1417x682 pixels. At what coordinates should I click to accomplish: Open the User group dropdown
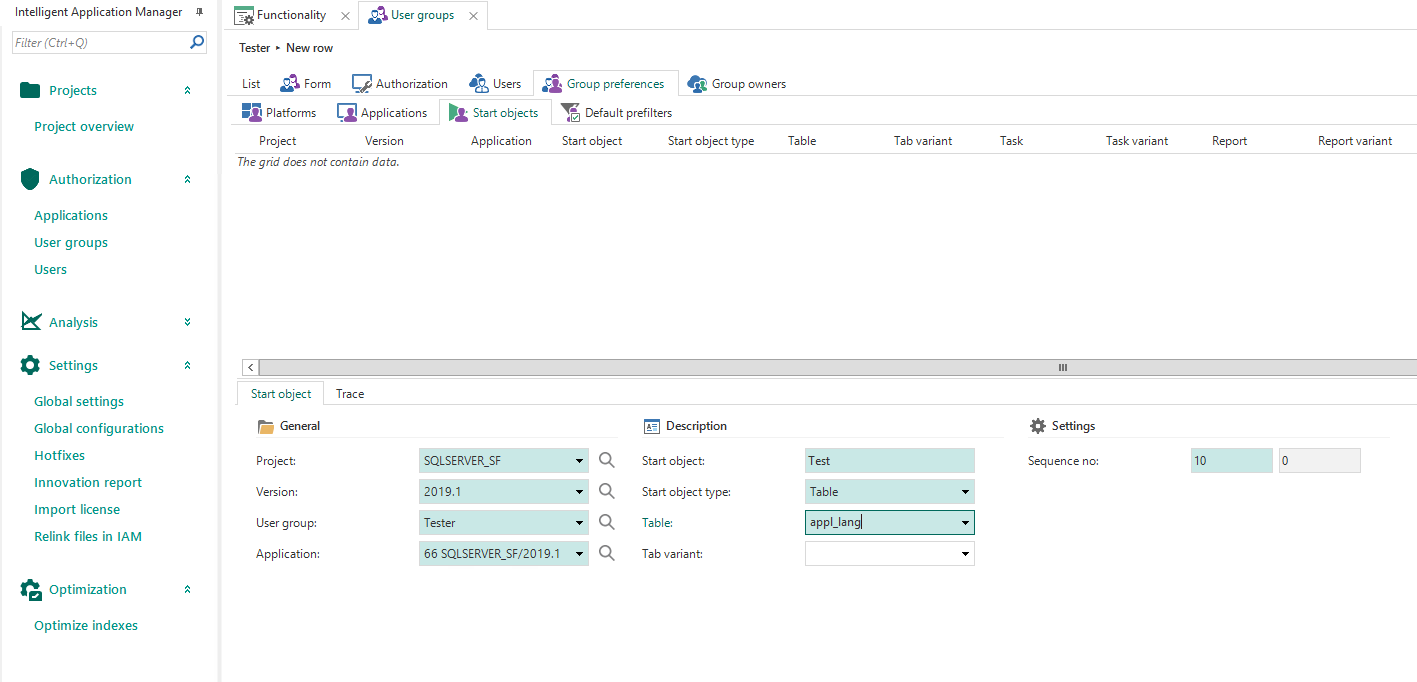[580, 523]
